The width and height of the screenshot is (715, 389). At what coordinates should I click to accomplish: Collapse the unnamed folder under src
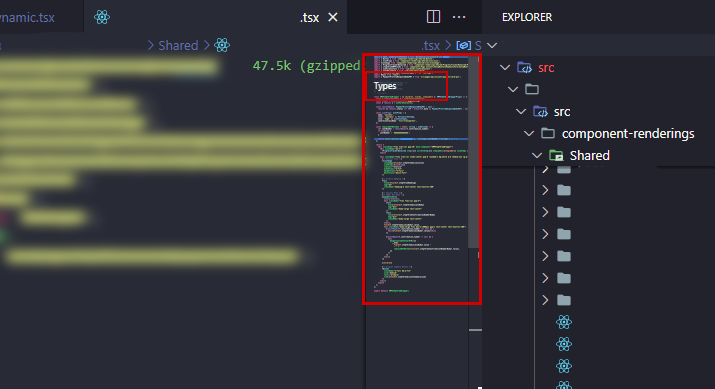[x=513, y=89]
